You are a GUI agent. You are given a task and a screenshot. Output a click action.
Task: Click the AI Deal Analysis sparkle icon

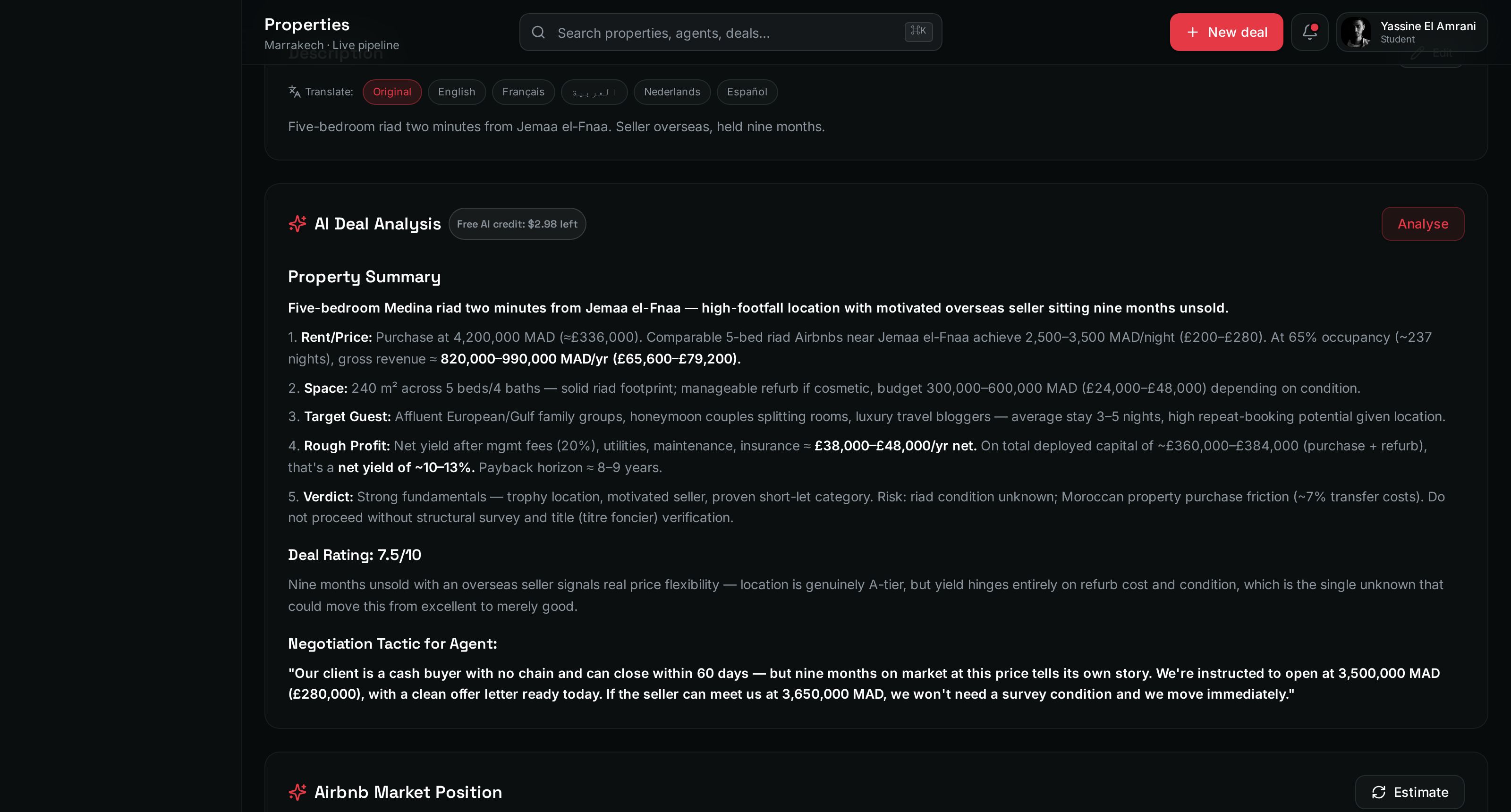pos(297,223)
